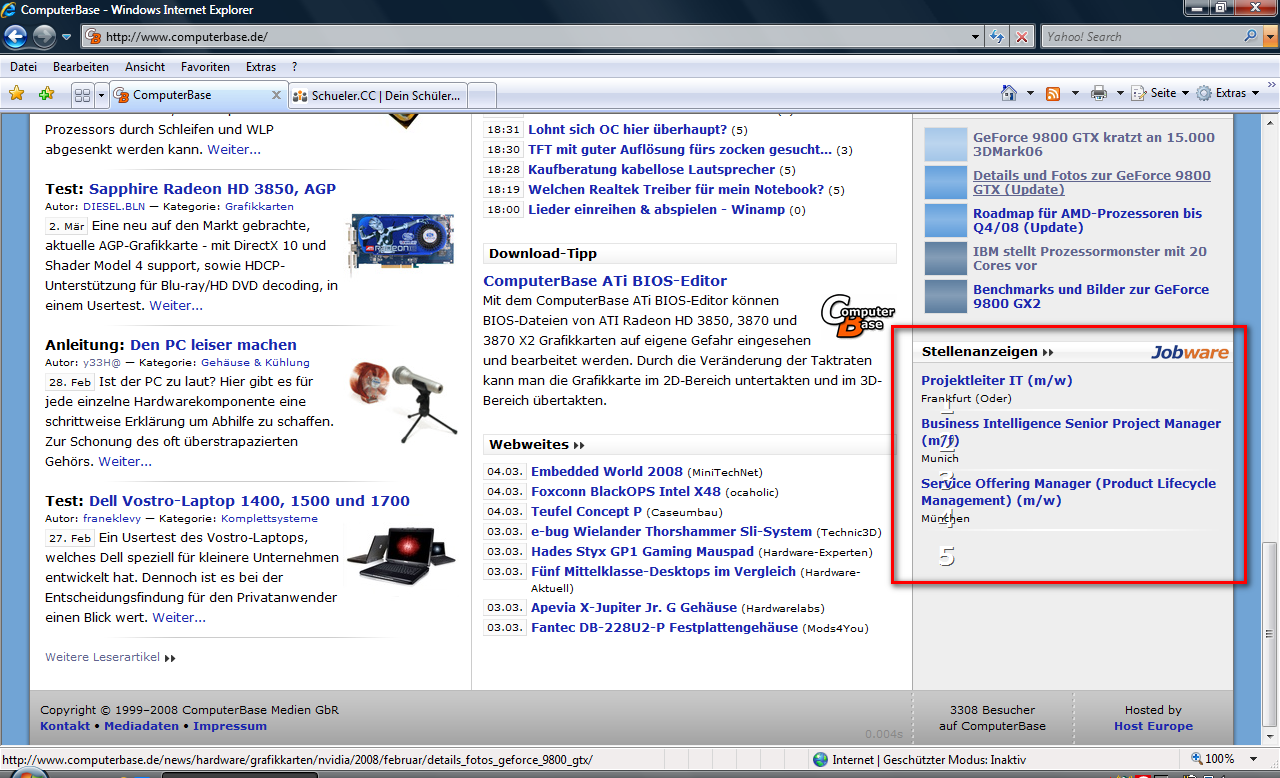The width and height of the screenshot is (1280, 778).
Task: Click the address bar URL field
Action: (525, 37)
